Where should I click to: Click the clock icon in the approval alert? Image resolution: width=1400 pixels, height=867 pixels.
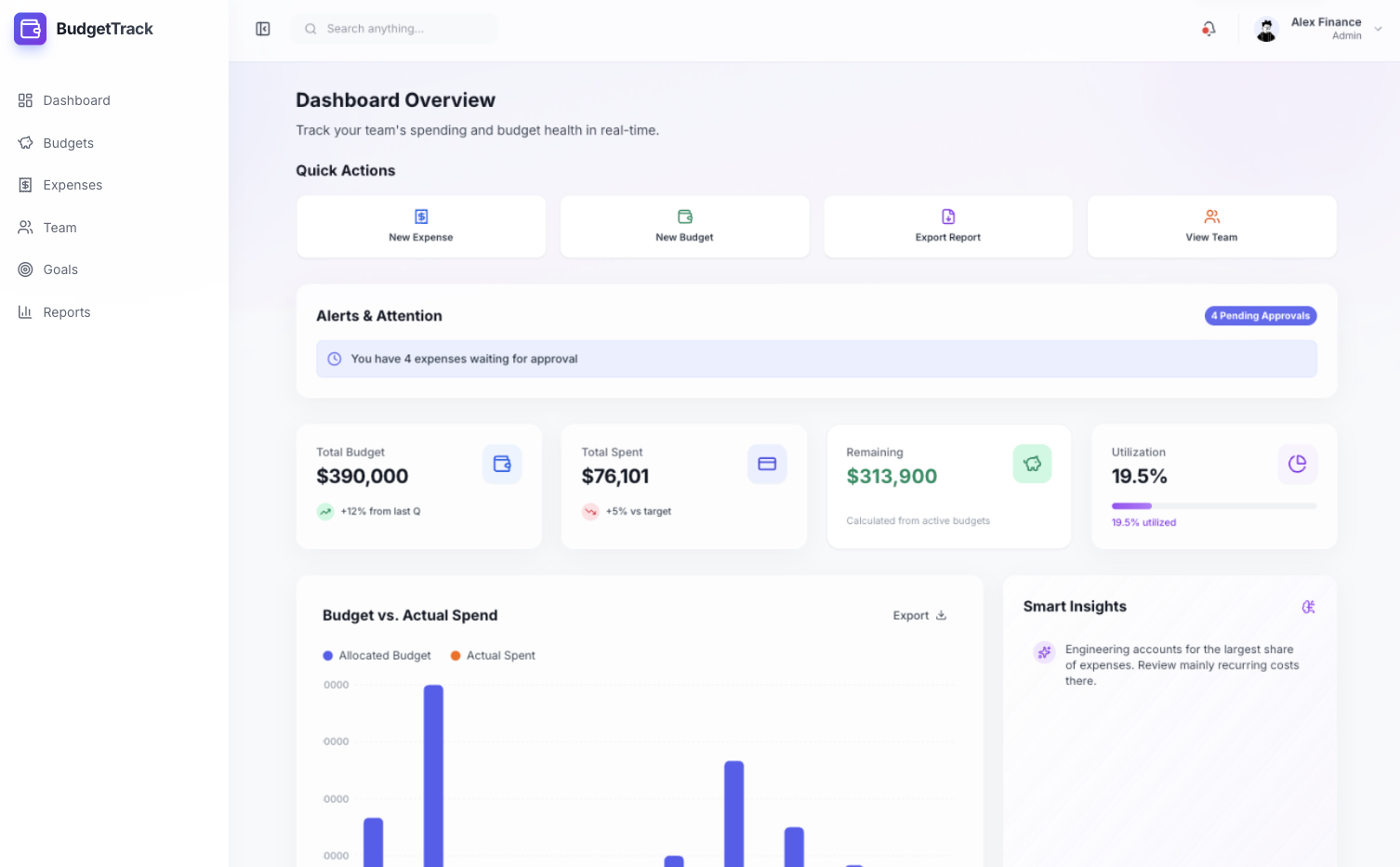(335, 359)
